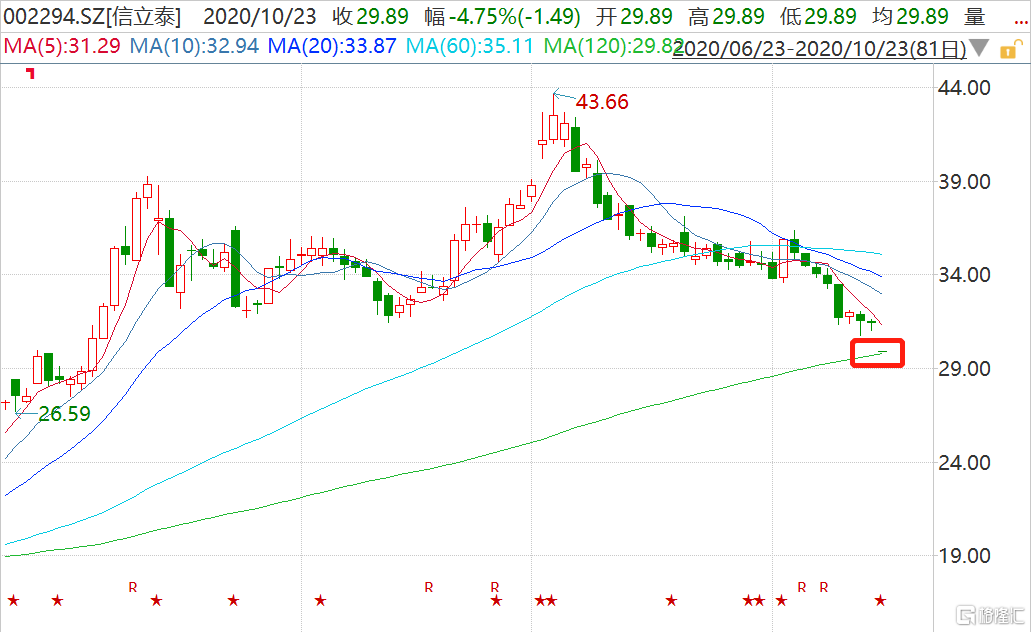This screenshot has height=632, width=1031.
Task: Click the opening price 开29.89 value
Action: tap(634, 16)
